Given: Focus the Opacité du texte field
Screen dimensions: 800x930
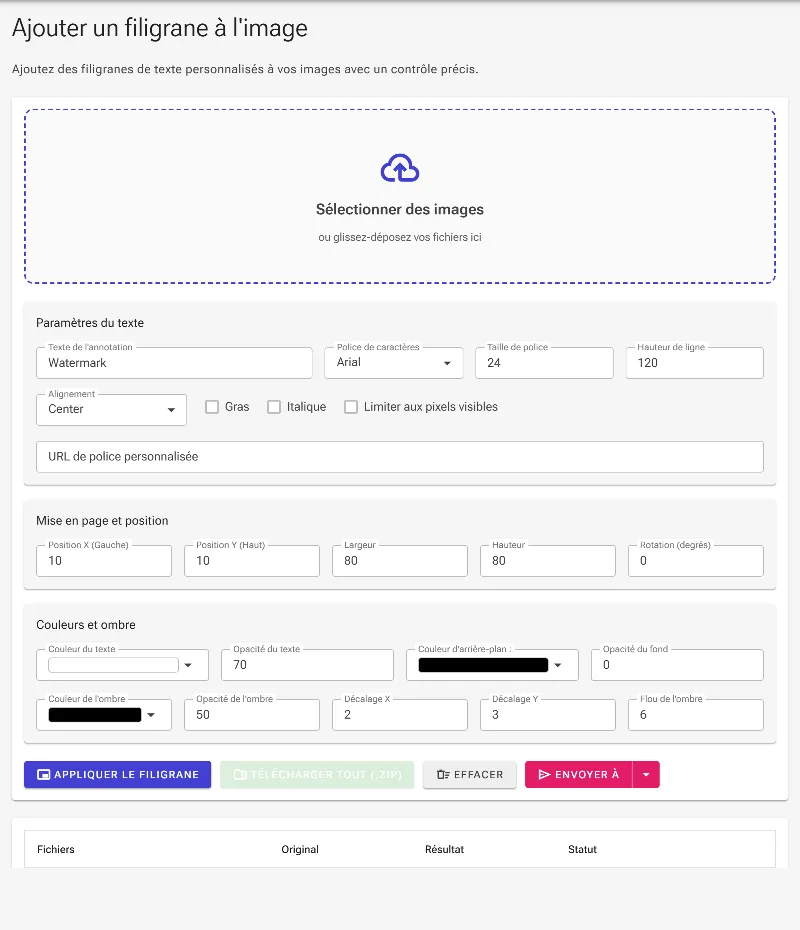Looking at the screenshot, I should coord(307,665).
